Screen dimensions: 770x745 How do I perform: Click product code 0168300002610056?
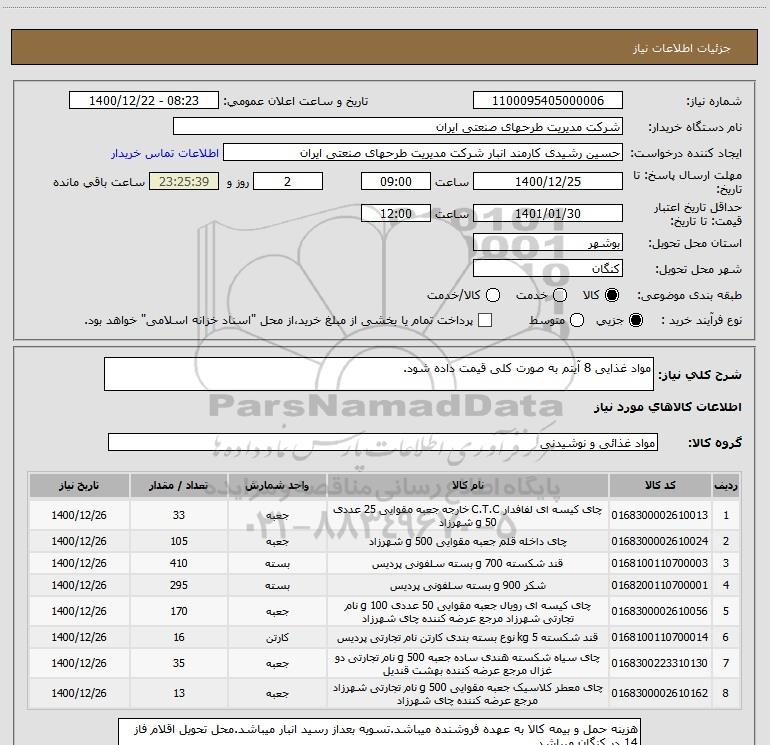[x=660, y=611]
